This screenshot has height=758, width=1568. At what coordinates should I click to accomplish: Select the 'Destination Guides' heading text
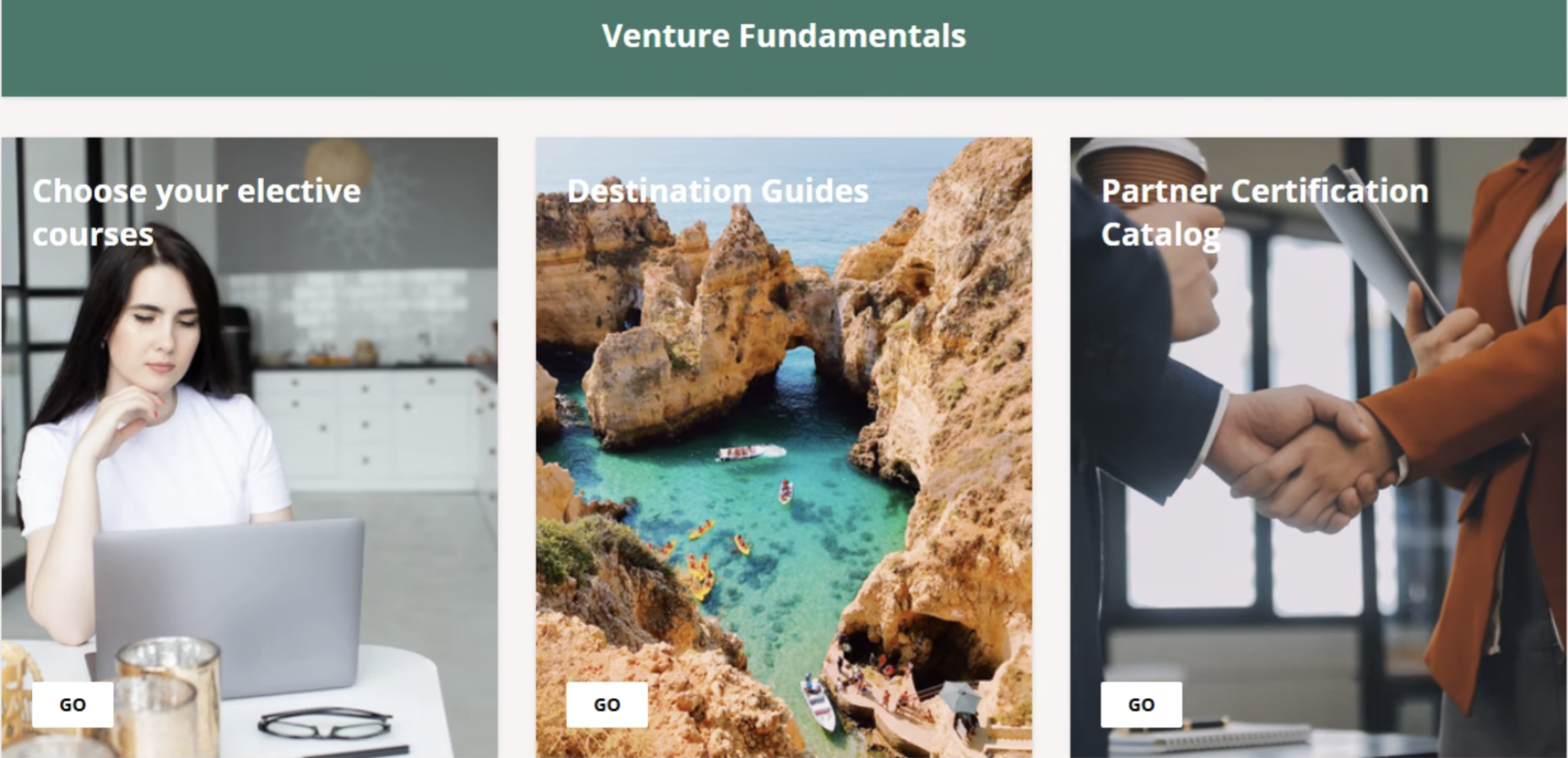point(717,192)
